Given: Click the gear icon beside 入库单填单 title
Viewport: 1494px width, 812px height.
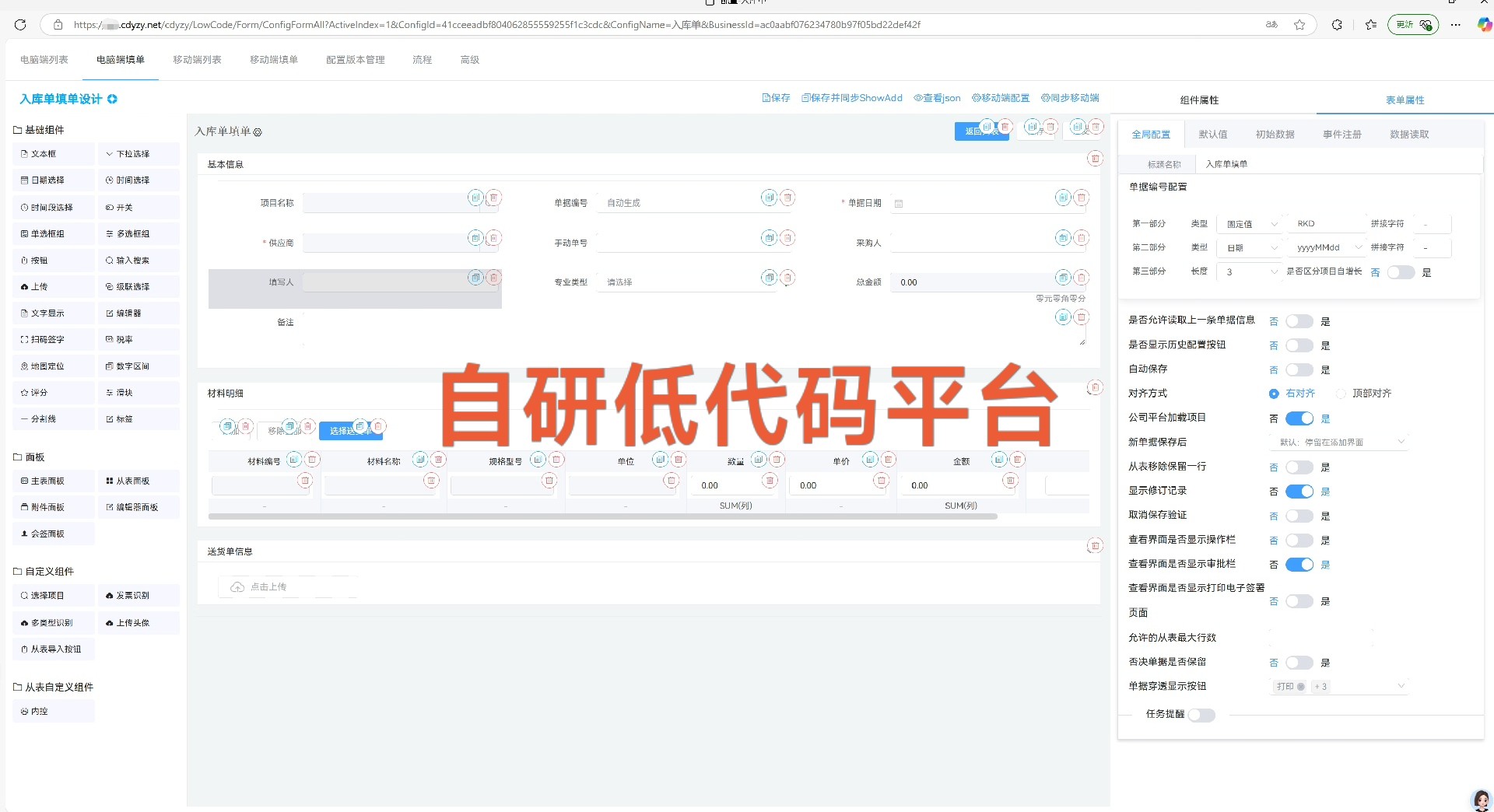Looking at the screenshot, I should (x=258, y=132).
